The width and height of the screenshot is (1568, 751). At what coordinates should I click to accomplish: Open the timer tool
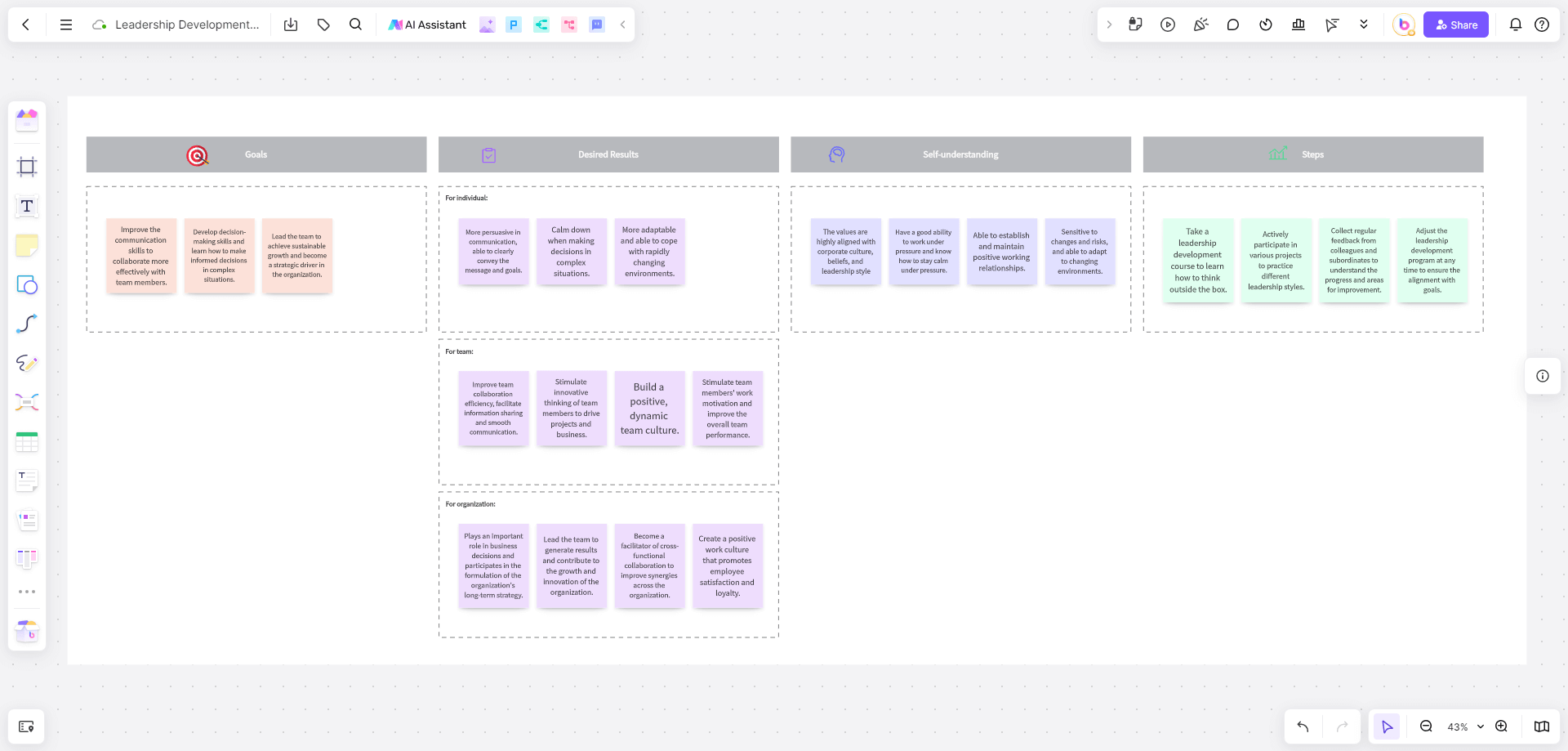(1266, 25)
